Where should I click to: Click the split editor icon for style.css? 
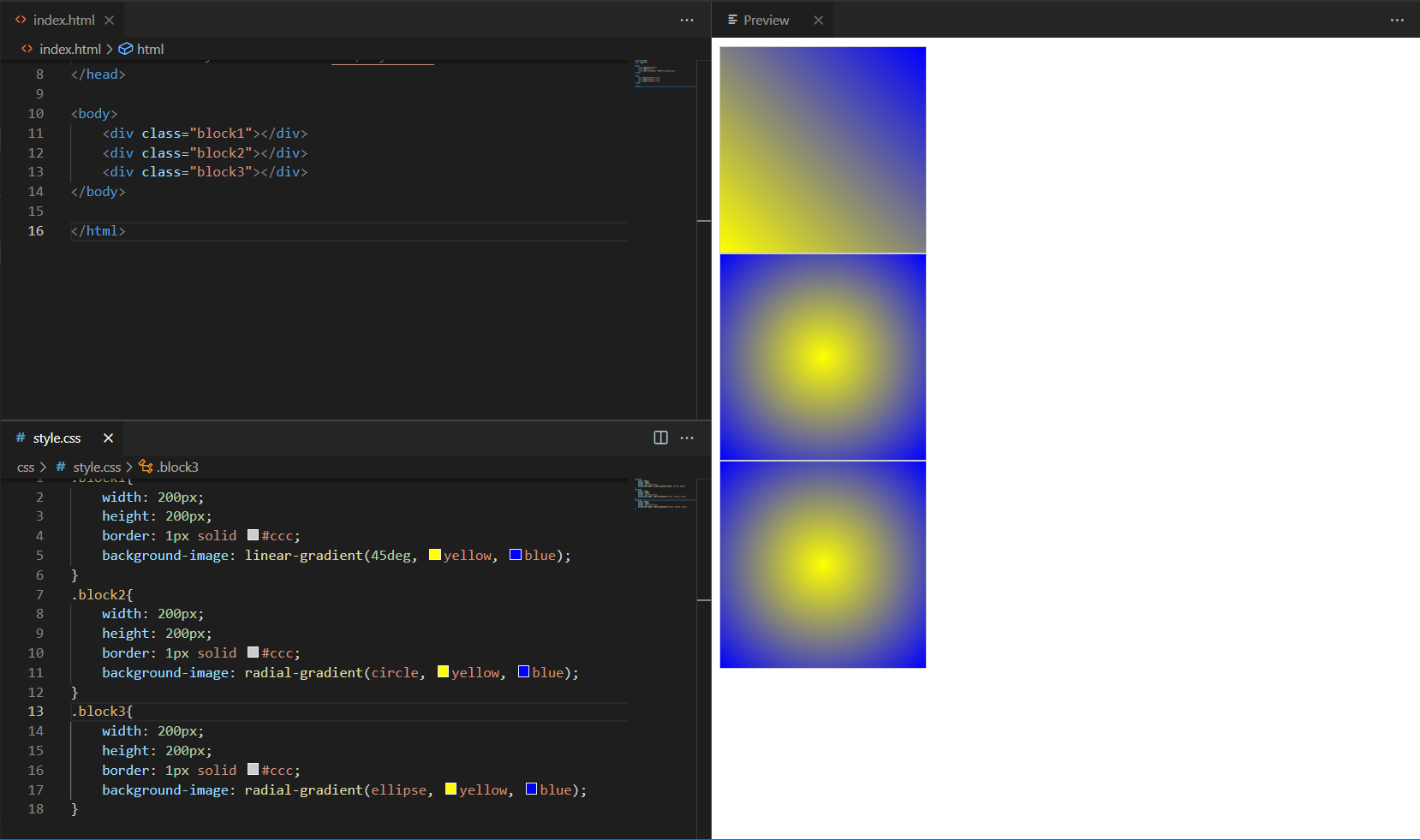[660, 438]
